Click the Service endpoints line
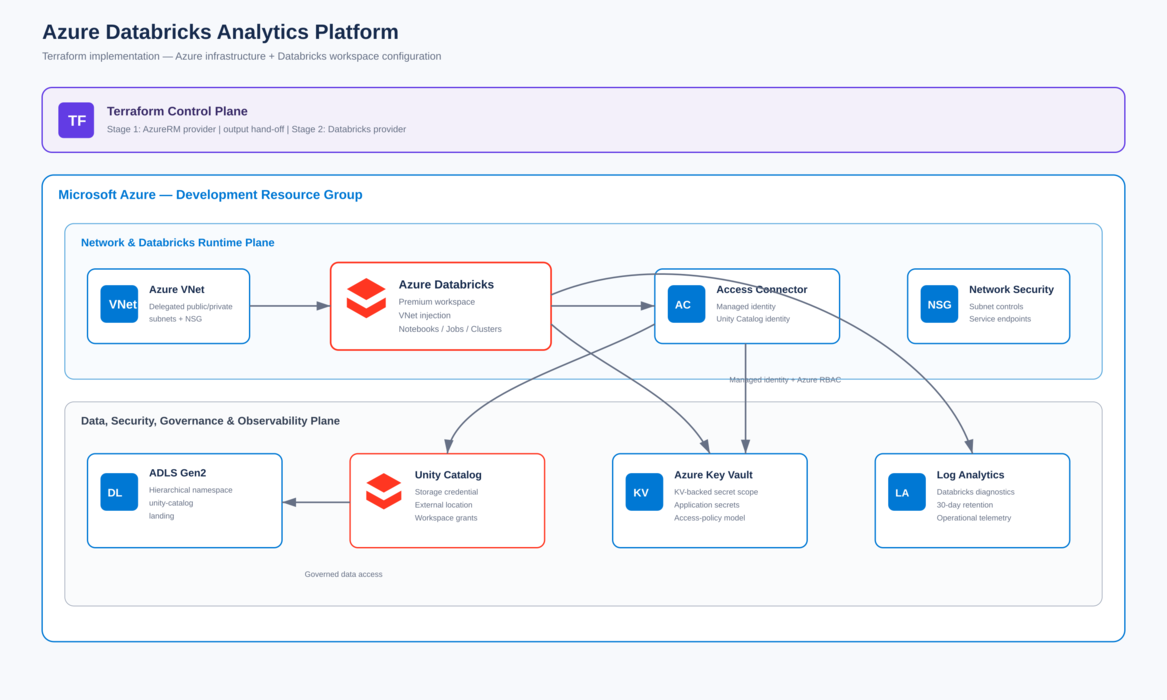 1000,319
